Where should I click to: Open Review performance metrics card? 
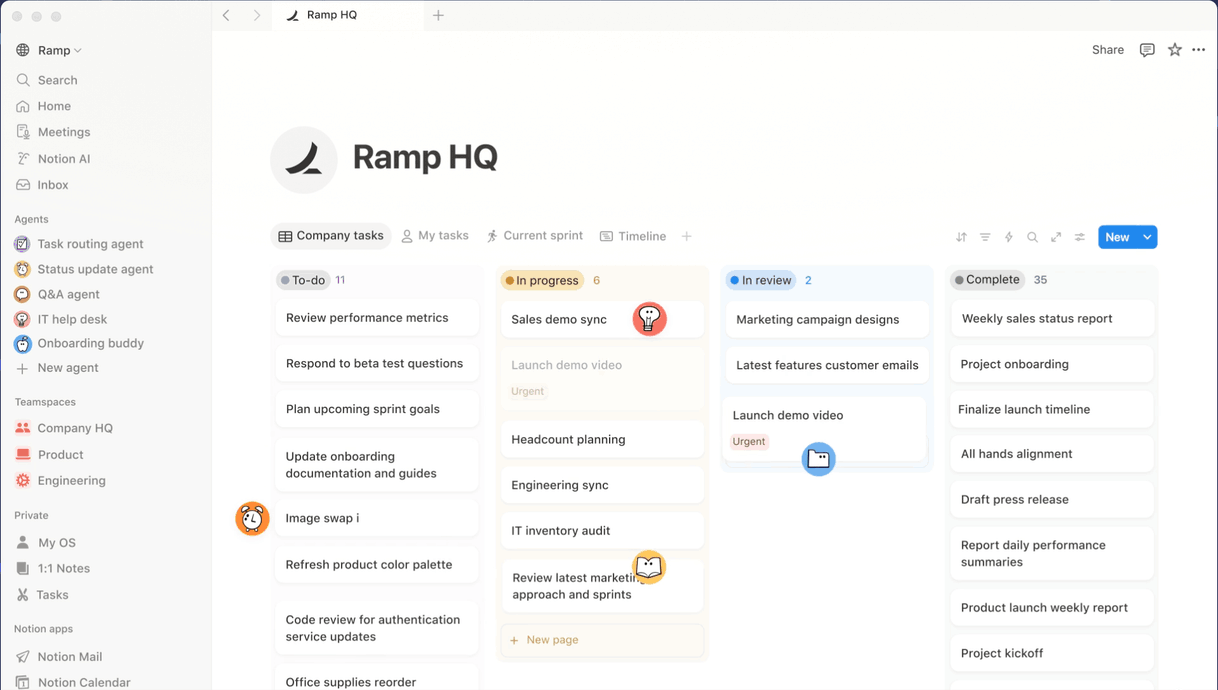[377, 318]
